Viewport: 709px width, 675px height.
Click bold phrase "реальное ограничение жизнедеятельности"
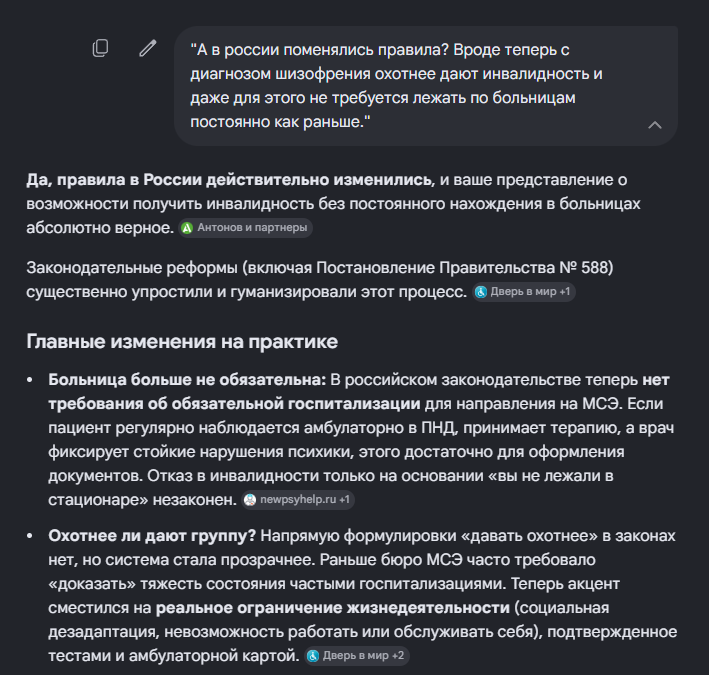coord(332,608)
